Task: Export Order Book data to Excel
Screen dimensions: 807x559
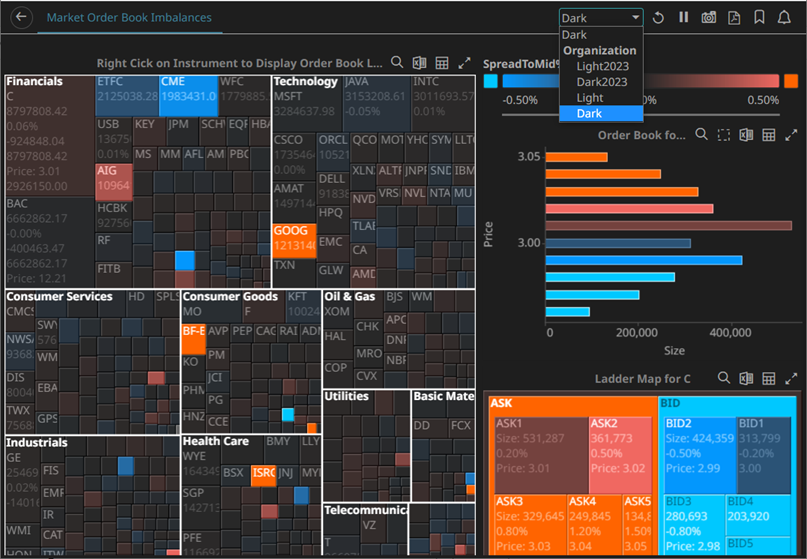Action: [746, 135]
